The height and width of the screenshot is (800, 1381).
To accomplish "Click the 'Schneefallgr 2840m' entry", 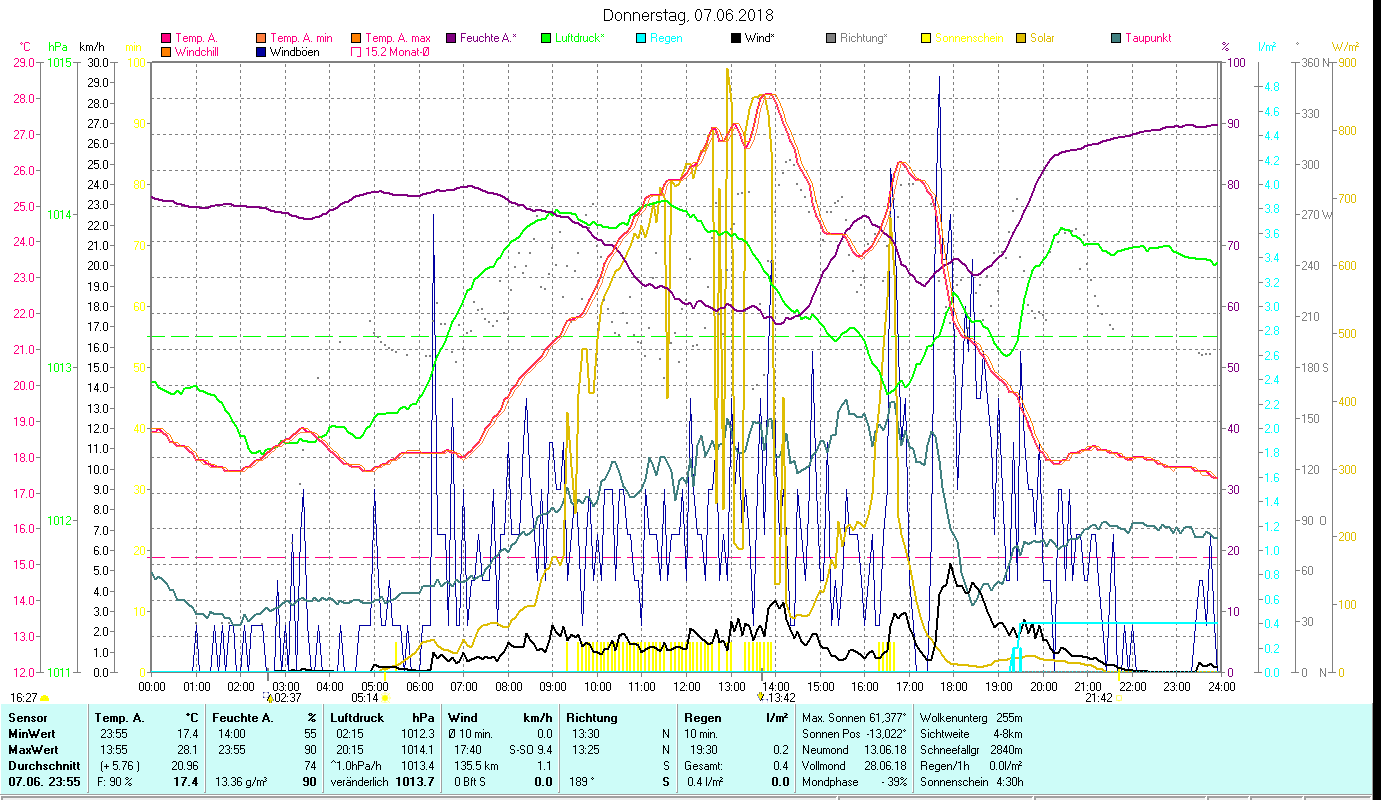I will click(x=970, y=750).
